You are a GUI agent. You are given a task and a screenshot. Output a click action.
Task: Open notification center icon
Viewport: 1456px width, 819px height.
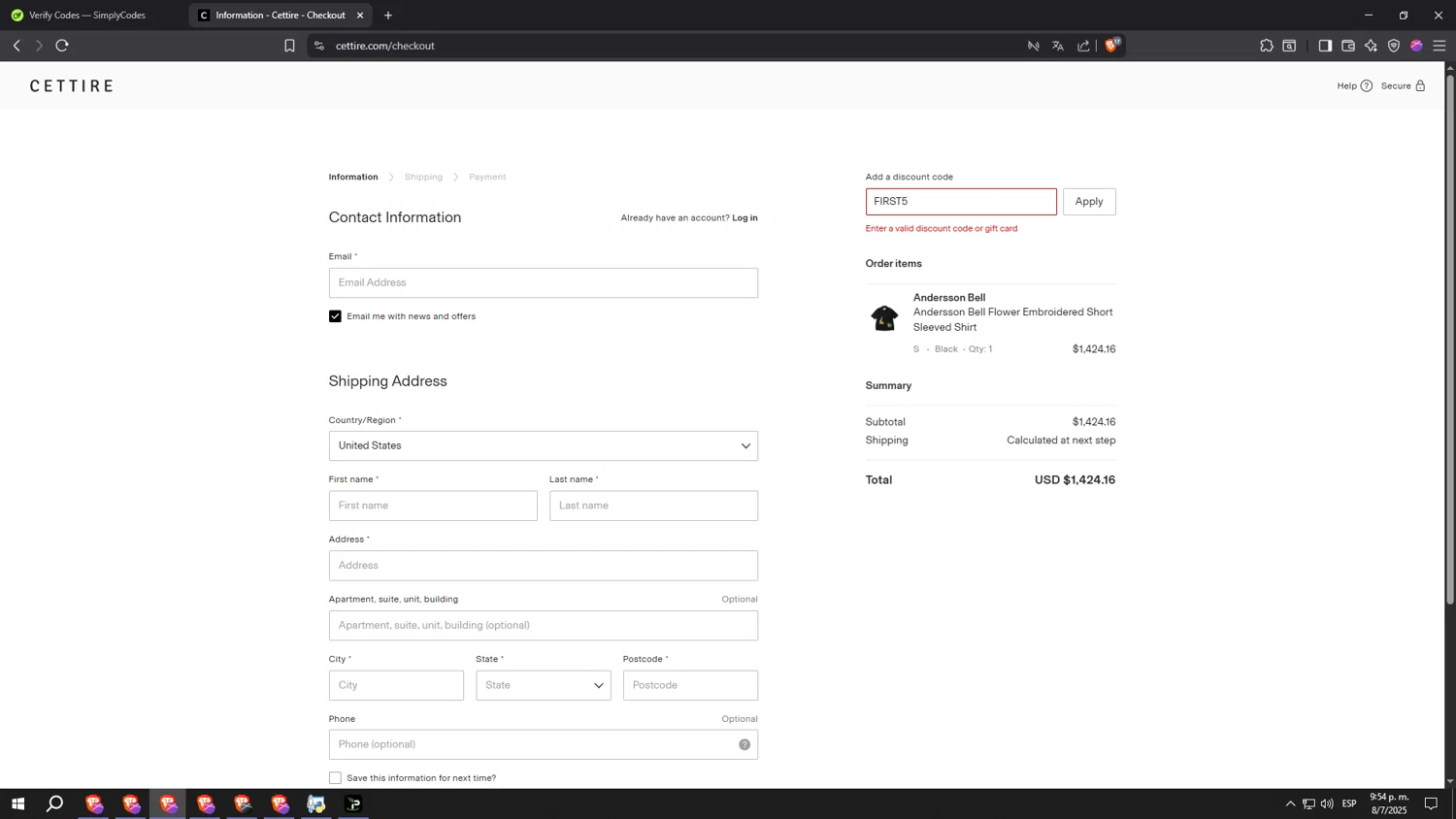click(x=1431, y=803)
